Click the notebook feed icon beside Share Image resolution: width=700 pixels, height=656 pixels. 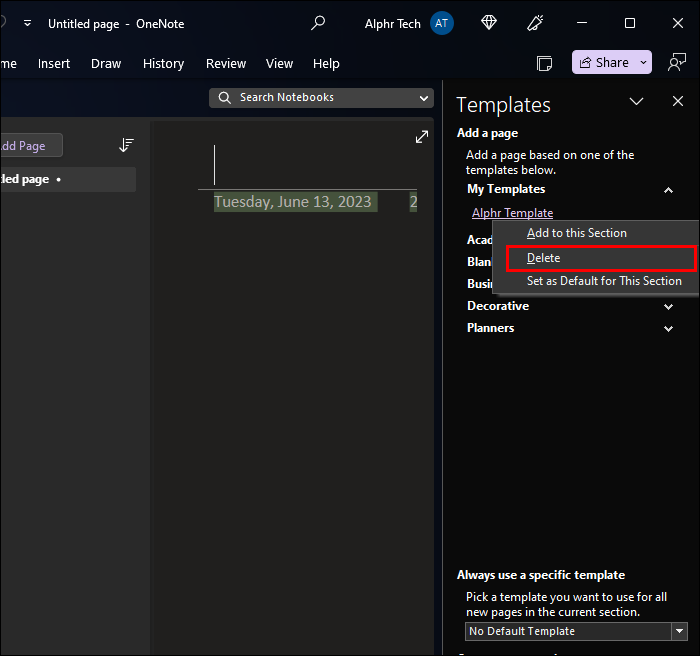[545, 63]
